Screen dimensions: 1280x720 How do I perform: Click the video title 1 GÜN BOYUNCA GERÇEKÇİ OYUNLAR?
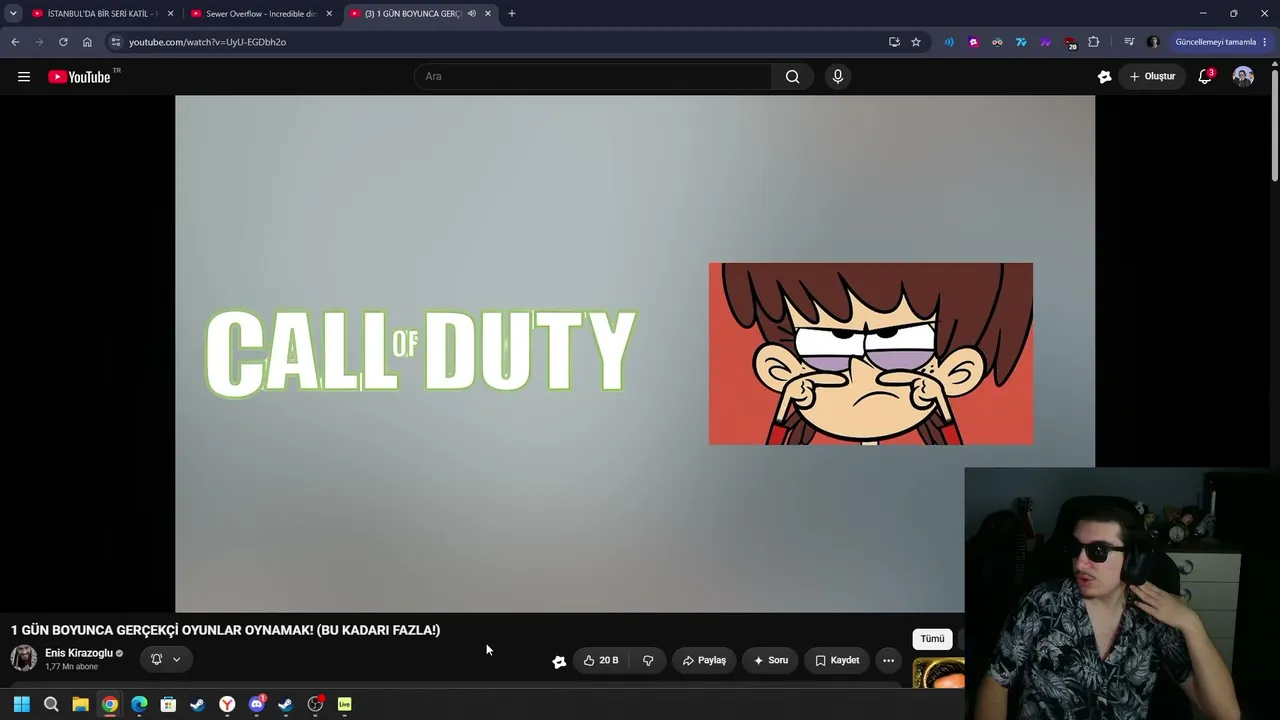(225, 630)
